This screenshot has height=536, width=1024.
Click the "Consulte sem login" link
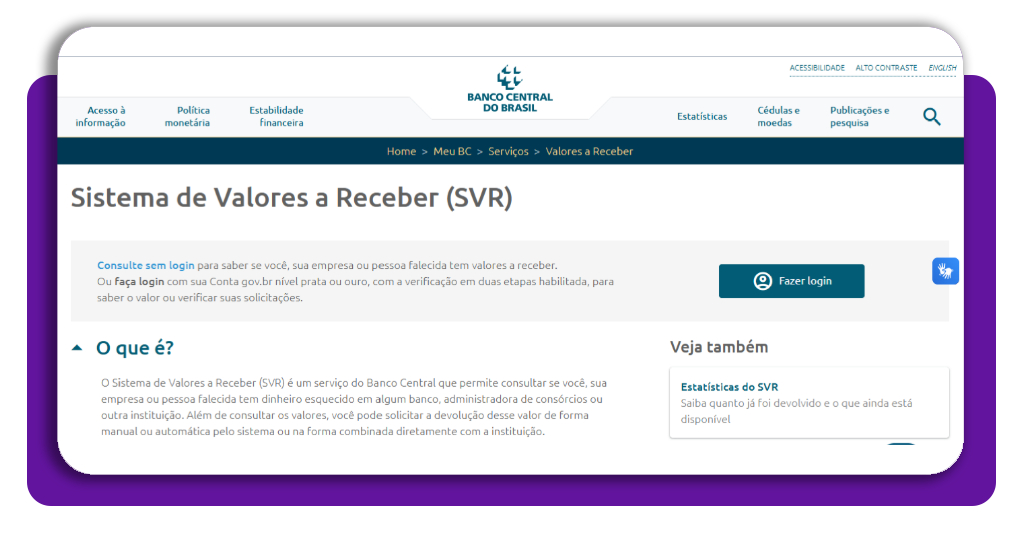click(146, 265)
